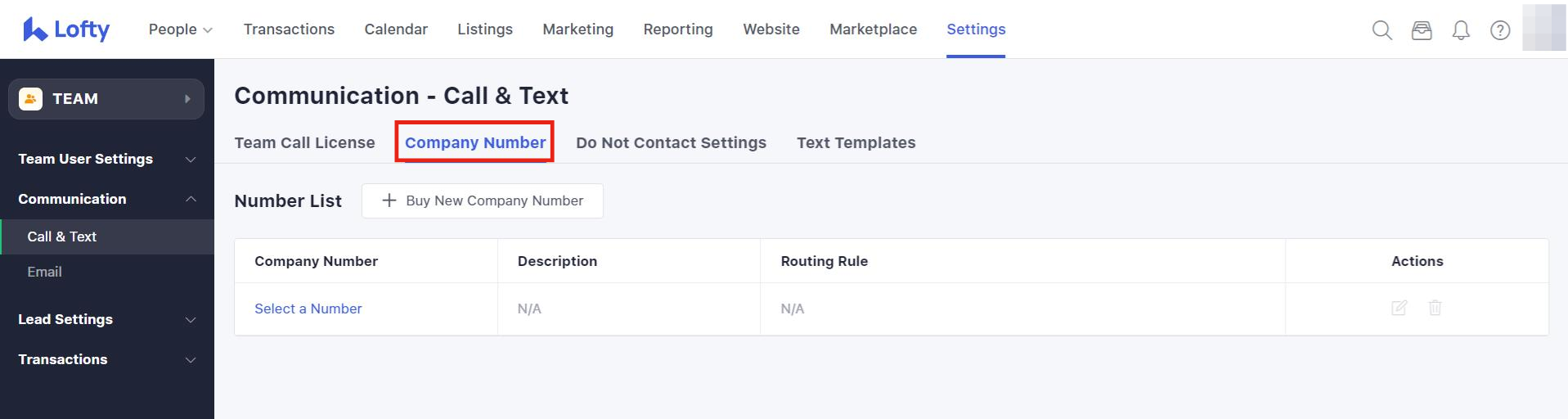Click the user profile avatar
Image resolution: width=1568 pixels, height=419 pixels.
[x=1543, y=29]
